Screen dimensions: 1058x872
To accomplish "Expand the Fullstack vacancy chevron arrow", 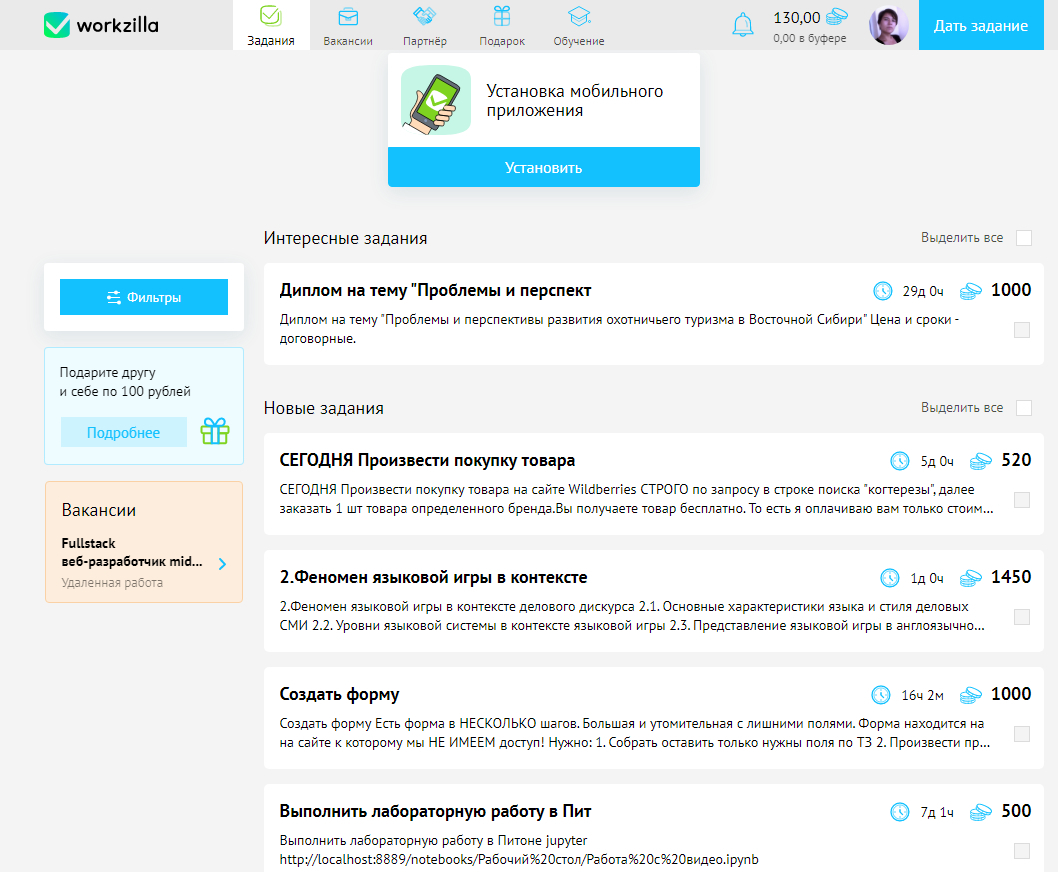I will coord(222,564).
